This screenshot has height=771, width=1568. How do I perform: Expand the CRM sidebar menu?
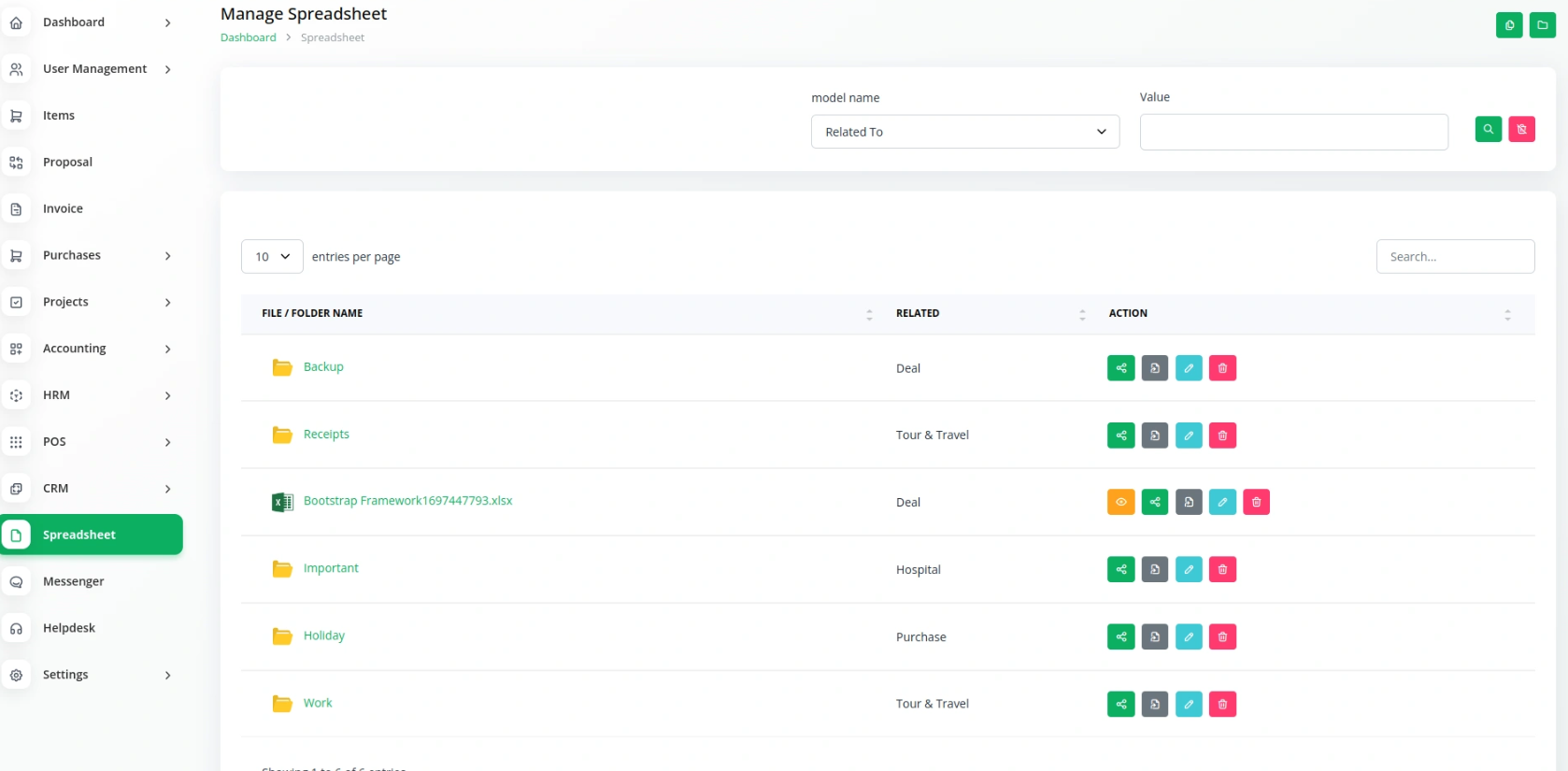click(x=92, y=489)
